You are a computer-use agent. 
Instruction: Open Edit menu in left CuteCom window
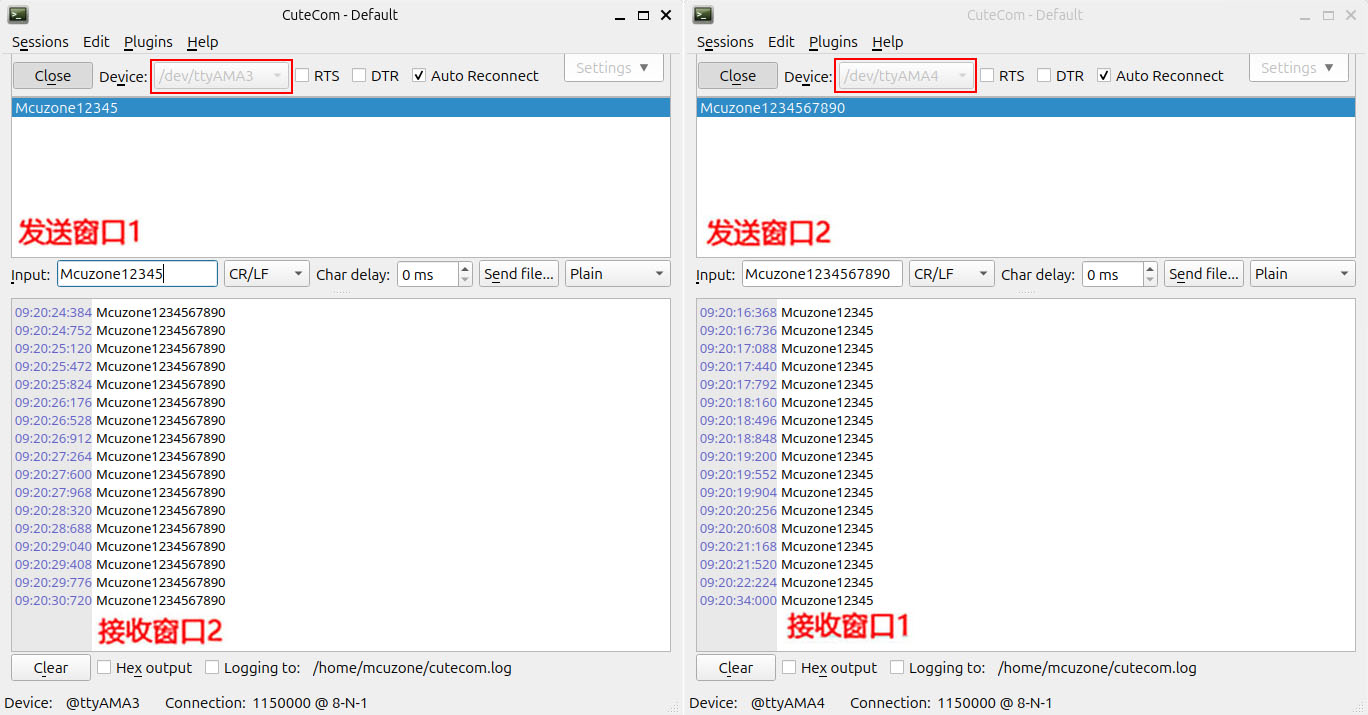click(x=96, y=42)
